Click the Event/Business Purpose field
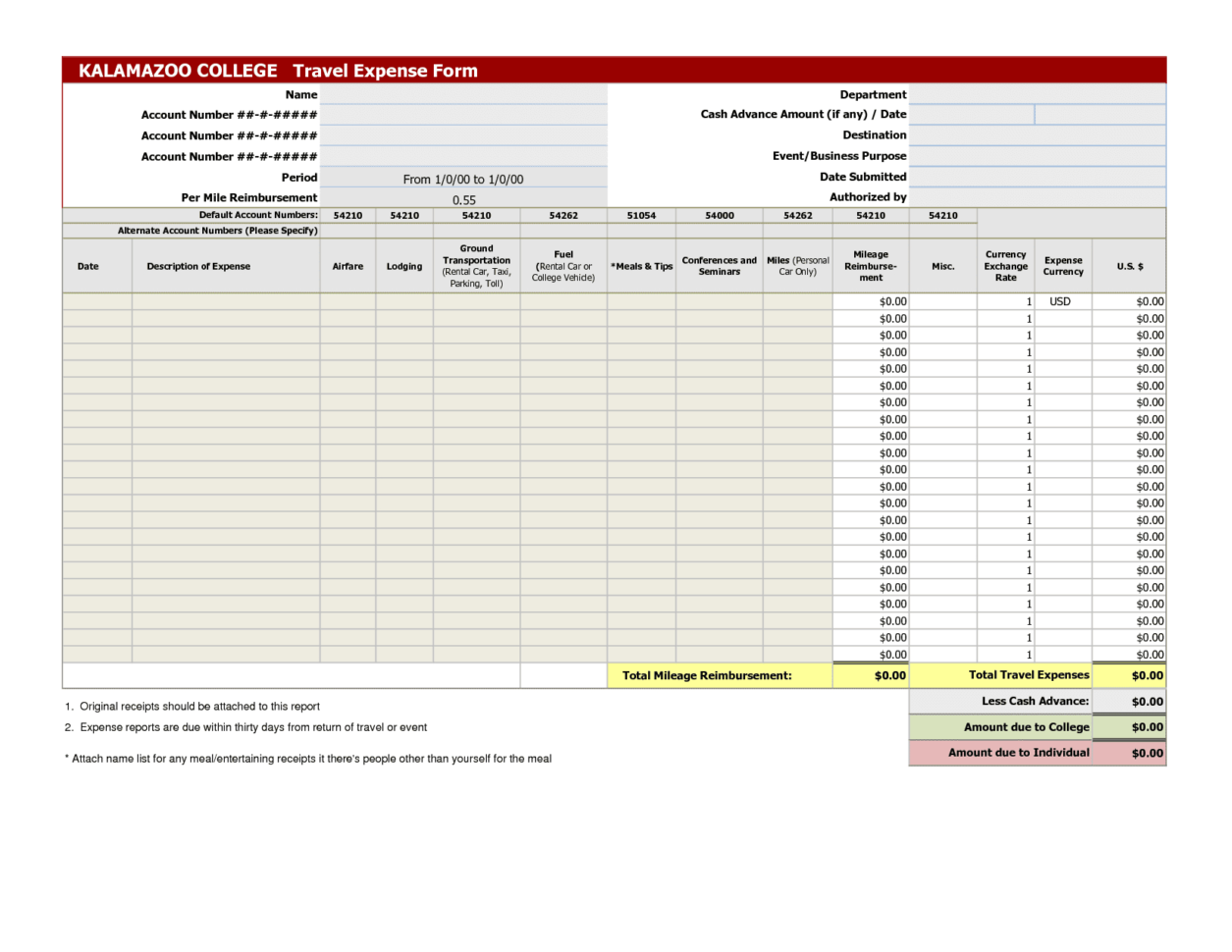 (1038, 156)
